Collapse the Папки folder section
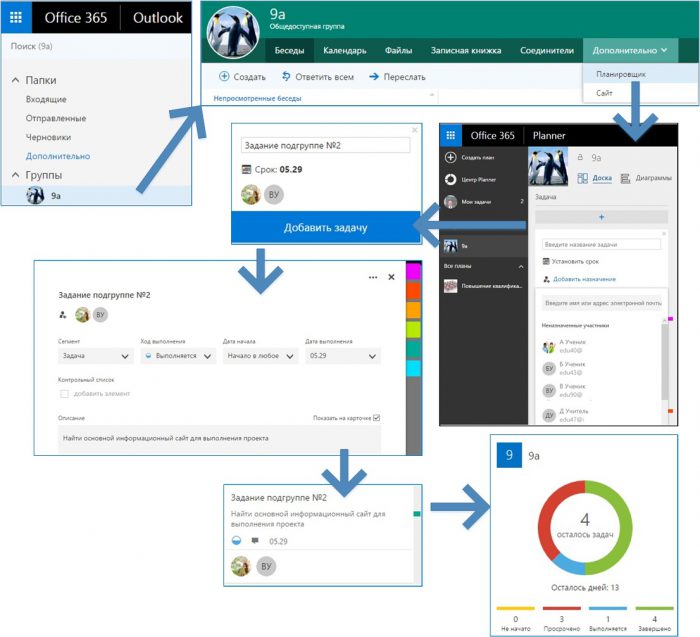 [x=16, y=80]
